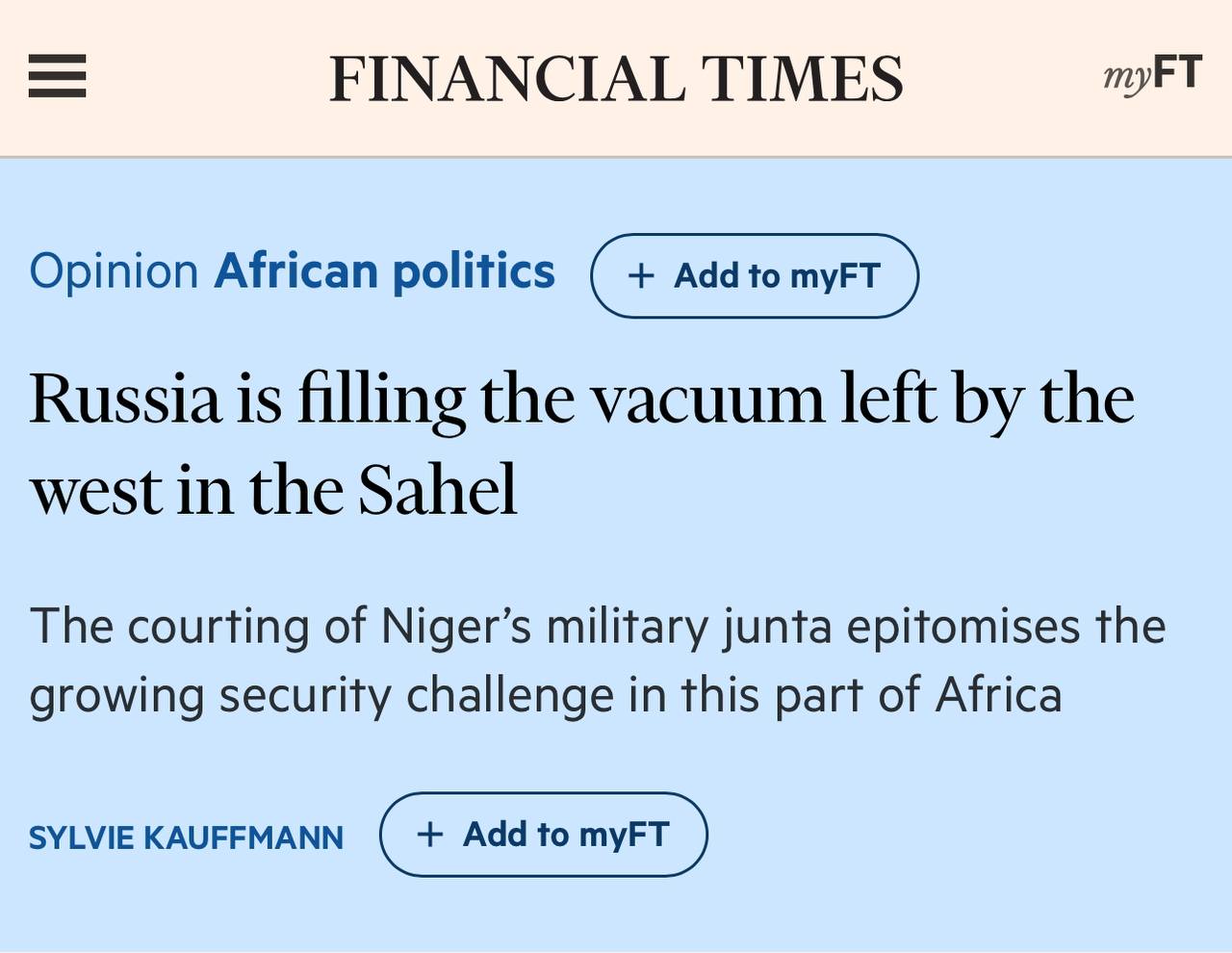Image resolution: width=1232 pixels, height=953 pixels.
Task: Click the word Sahel in the headline
Action: click(438, 489)
